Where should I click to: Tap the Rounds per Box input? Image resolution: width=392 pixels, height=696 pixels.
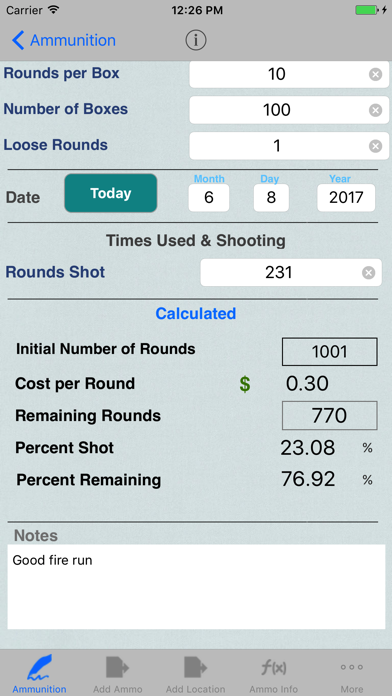(289, 74)
